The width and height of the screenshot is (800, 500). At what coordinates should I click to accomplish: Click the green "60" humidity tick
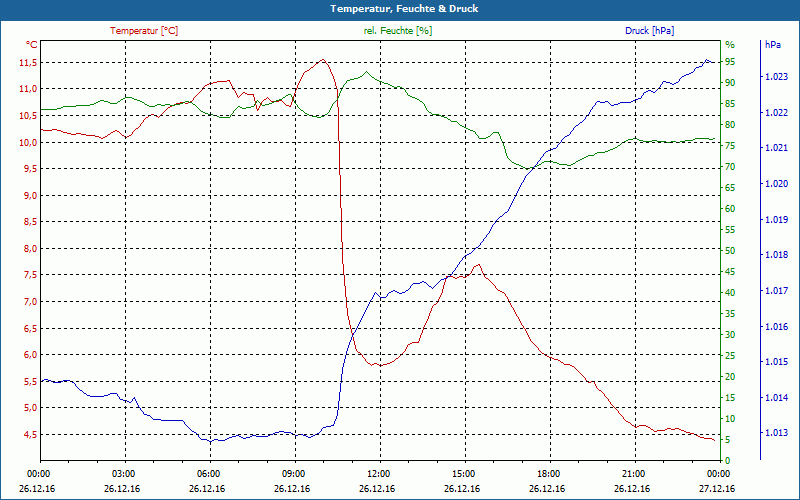coord(730,209)
